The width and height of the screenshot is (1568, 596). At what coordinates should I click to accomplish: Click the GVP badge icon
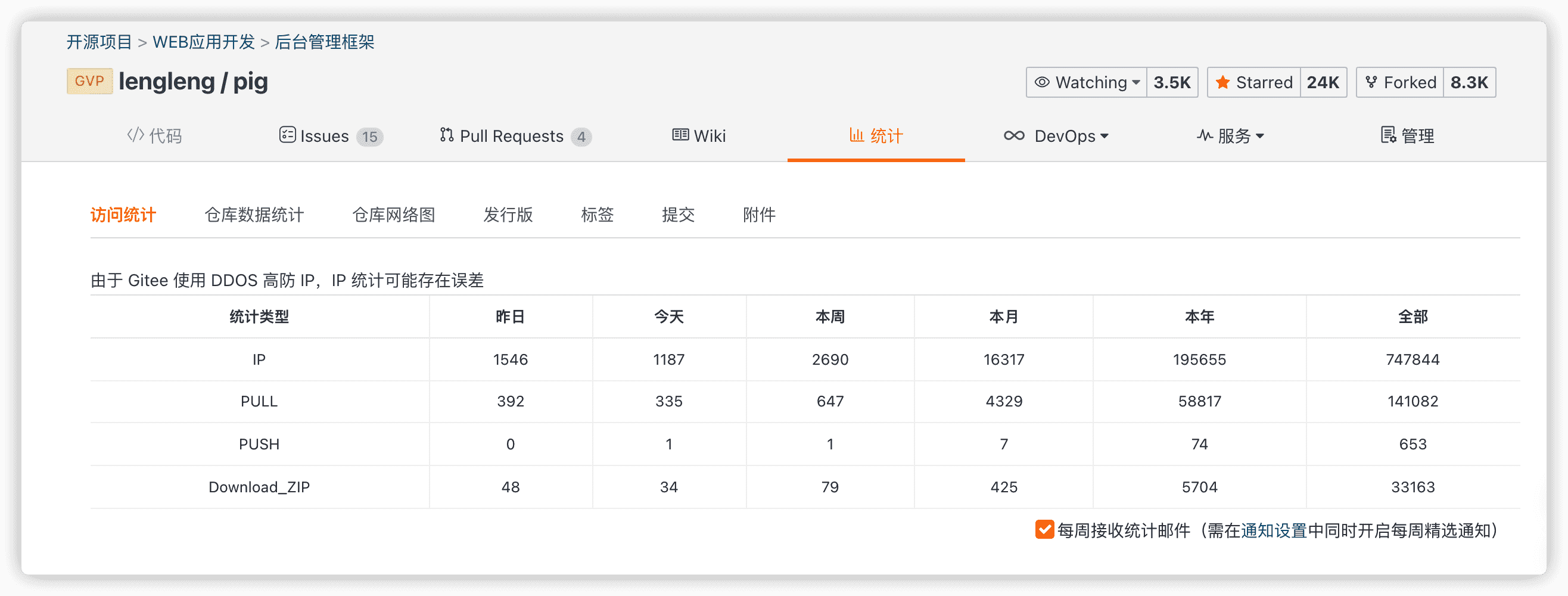pyautogui.click(x=89, y=81)
